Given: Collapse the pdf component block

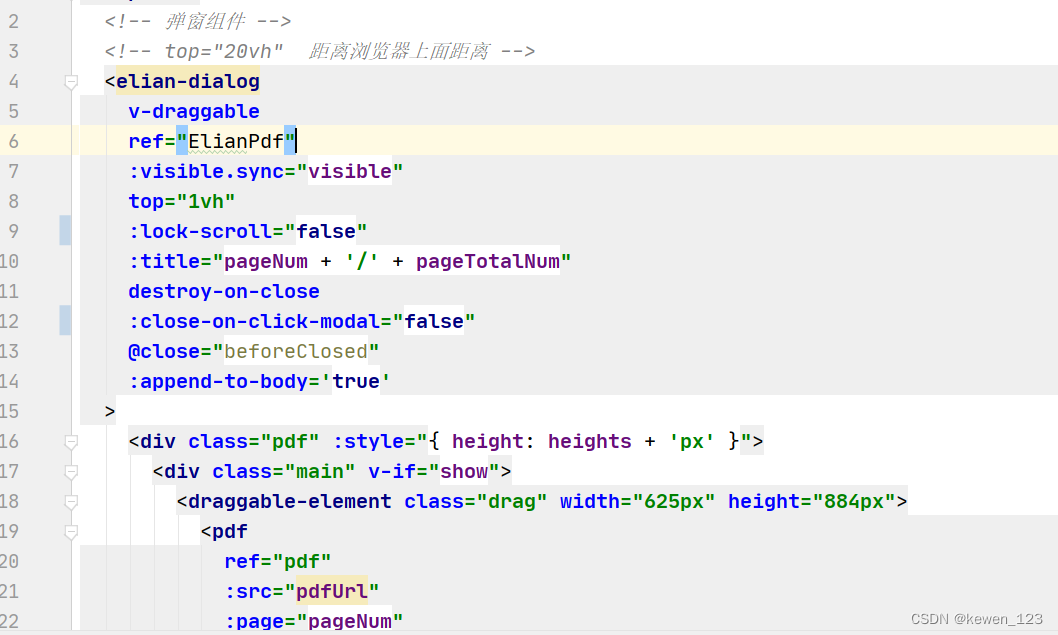Looking at the screenshot, I should (x=70, y=531).
